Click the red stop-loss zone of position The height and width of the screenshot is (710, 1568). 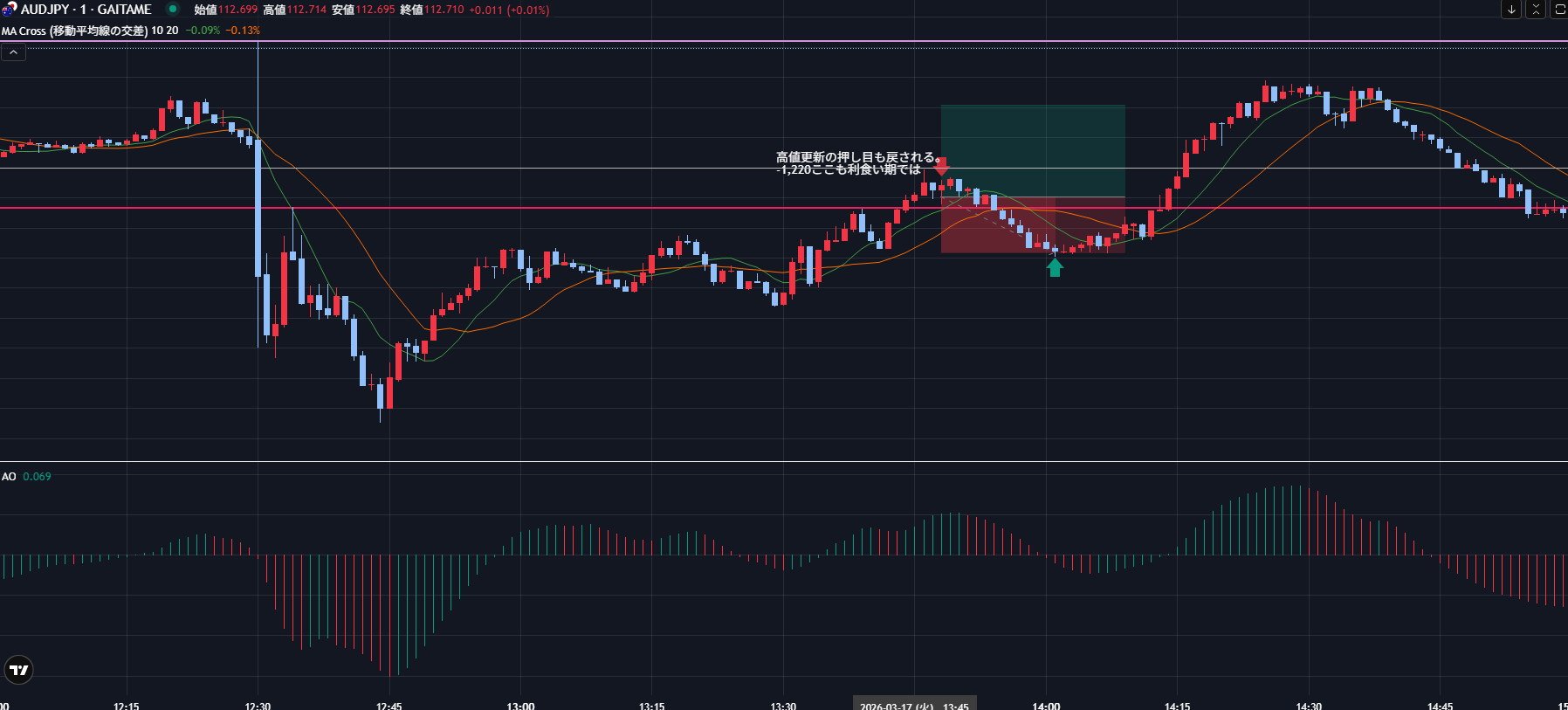(x=1032, y=225)
